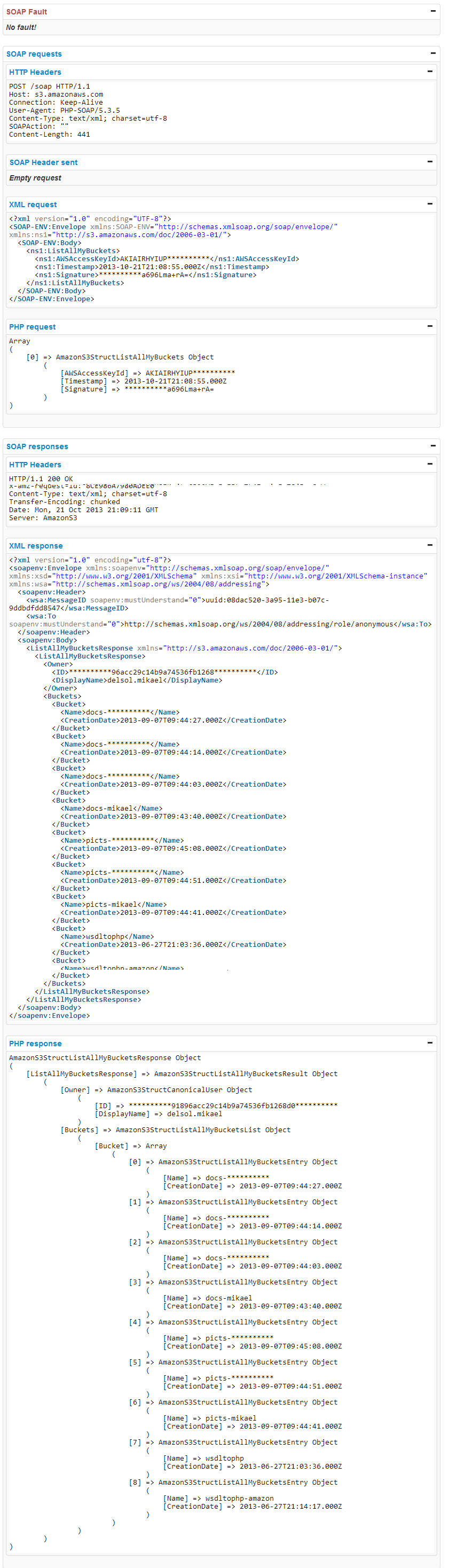The height and width of the screenshot is (1568, 449).
Task: Collapse the XML request panel
Action: point(430,204)
